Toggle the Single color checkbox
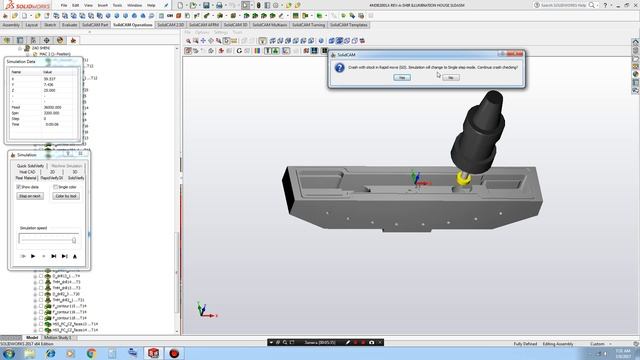 (56, 187)
